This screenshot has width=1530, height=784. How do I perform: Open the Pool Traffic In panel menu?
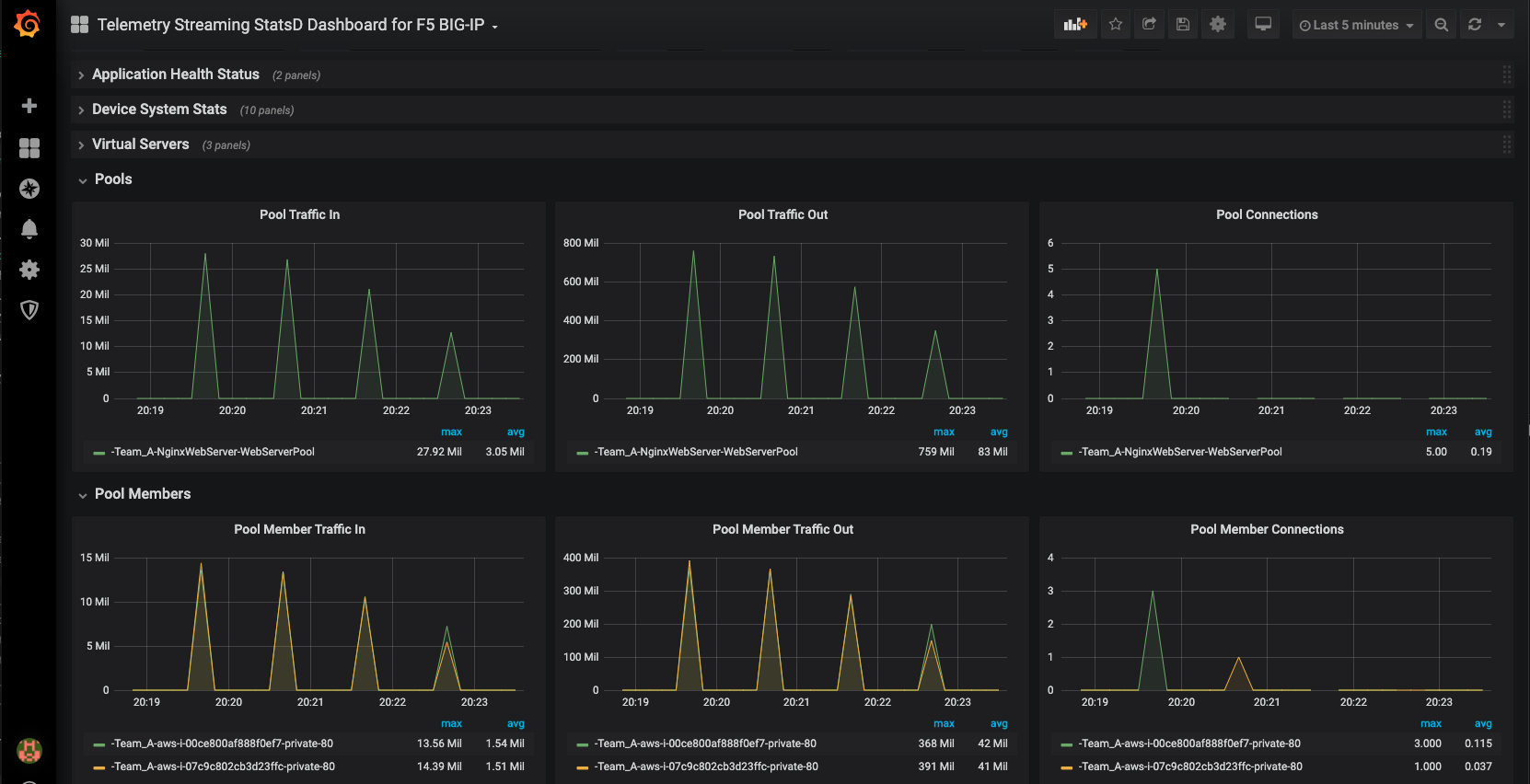(299, 214)
